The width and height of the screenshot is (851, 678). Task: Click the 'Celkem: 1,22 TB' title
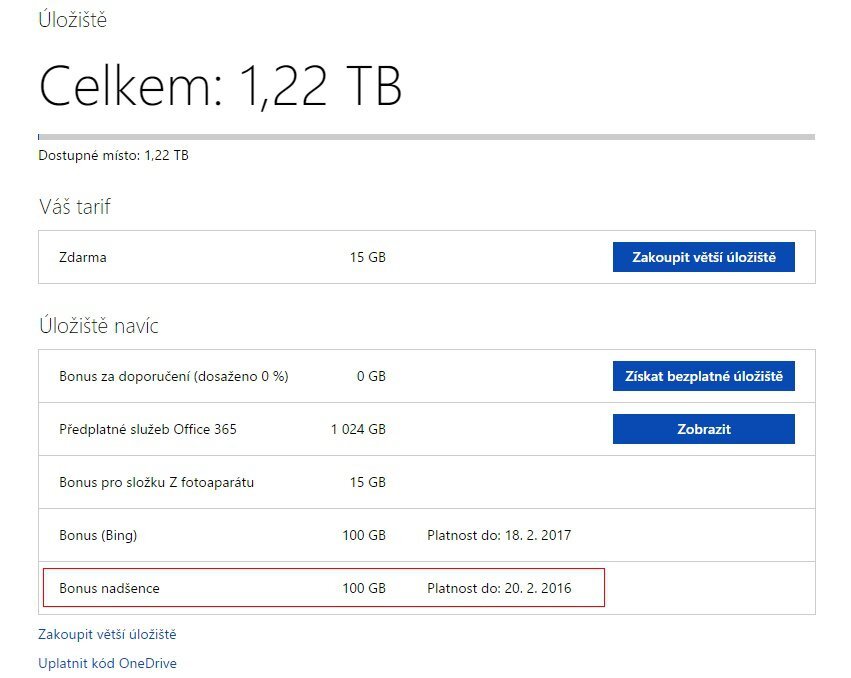221,87
